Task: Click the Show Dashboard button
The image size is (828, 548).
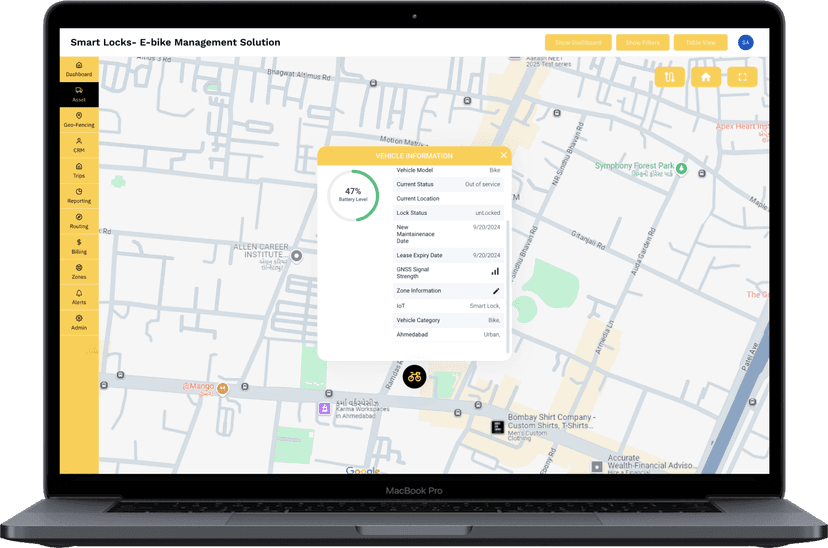Action: 578,43
